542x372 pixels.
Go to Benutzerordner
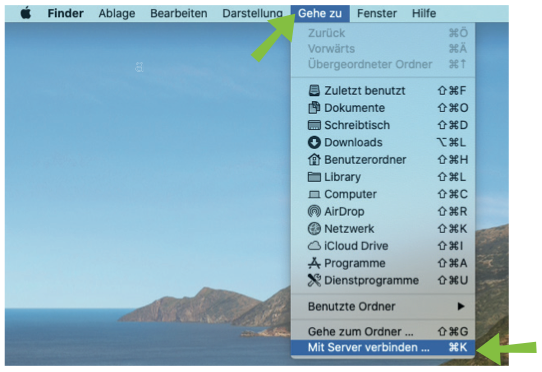pyautogui.click(x=383, y=160)
